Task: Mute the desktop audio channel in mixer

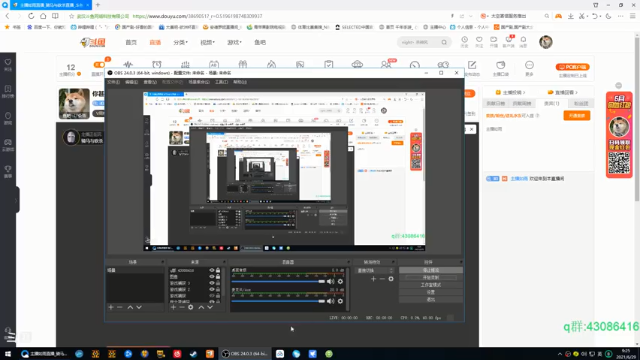Action: click(x=331, y=281)
